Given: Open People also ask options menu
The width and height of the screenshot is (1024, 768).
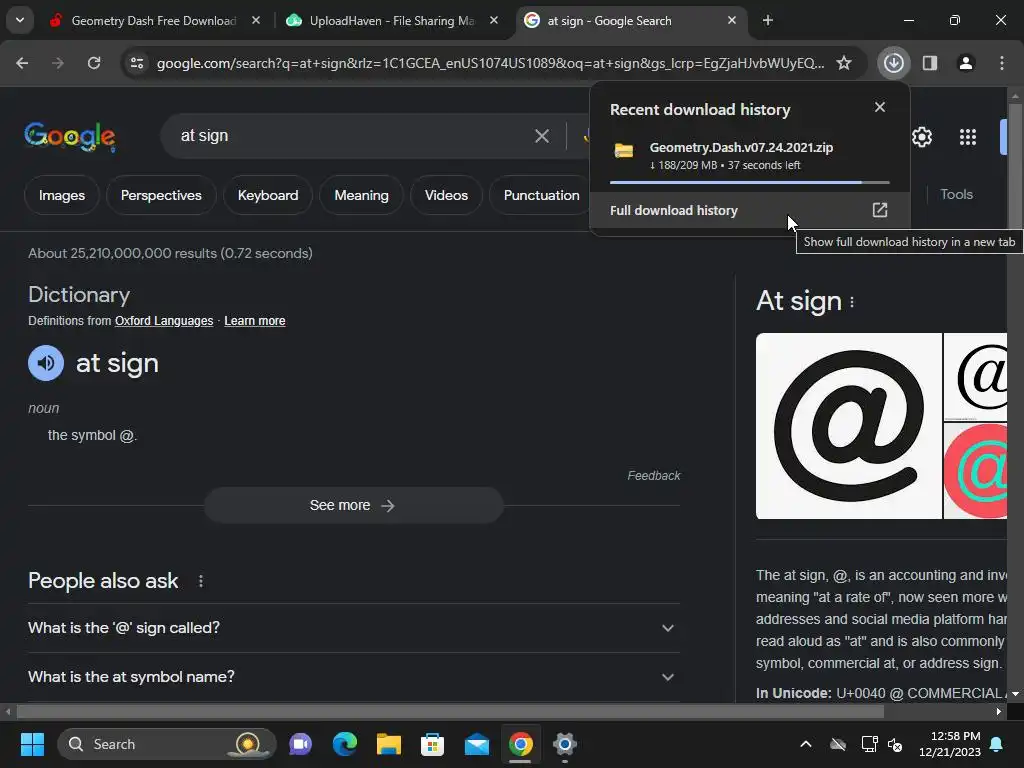Looking at the screenshot, I should tap(200, 581).
